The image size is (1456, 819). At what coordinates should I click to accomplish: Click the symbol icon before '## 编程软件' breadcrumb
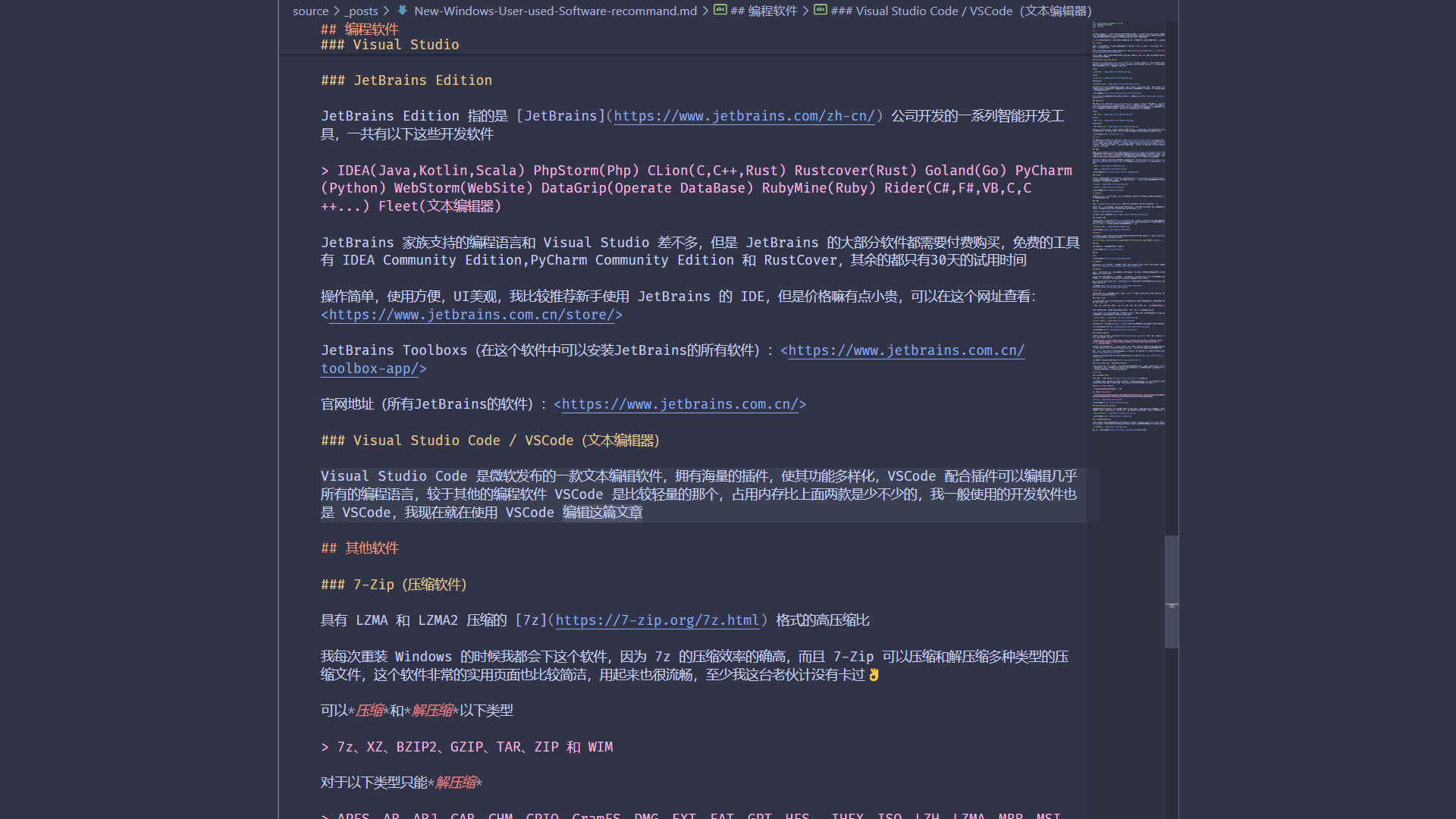720,10
